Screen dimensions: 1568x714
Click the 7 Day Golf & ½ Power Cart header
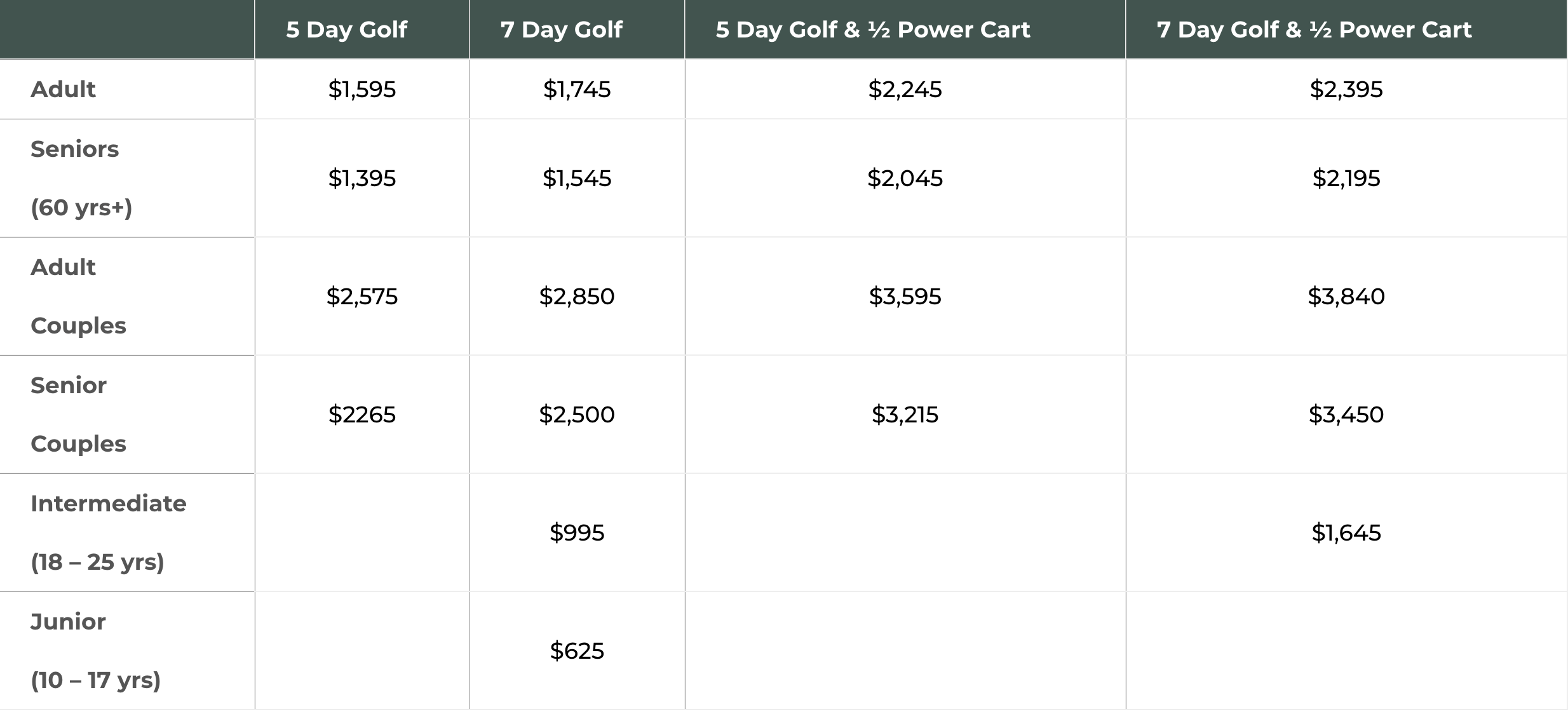coord(1314,30)
